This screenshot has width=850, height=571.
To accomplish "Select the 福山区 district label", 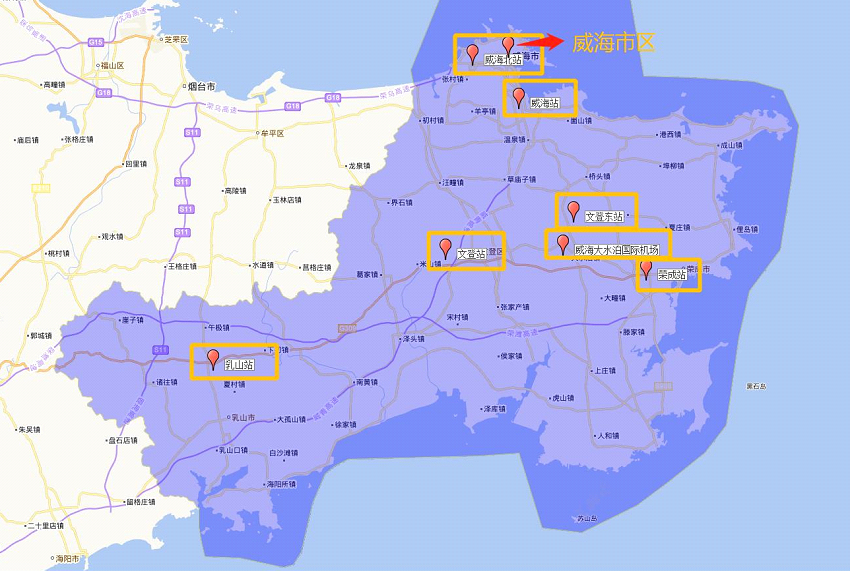I will tap(113, 66).
